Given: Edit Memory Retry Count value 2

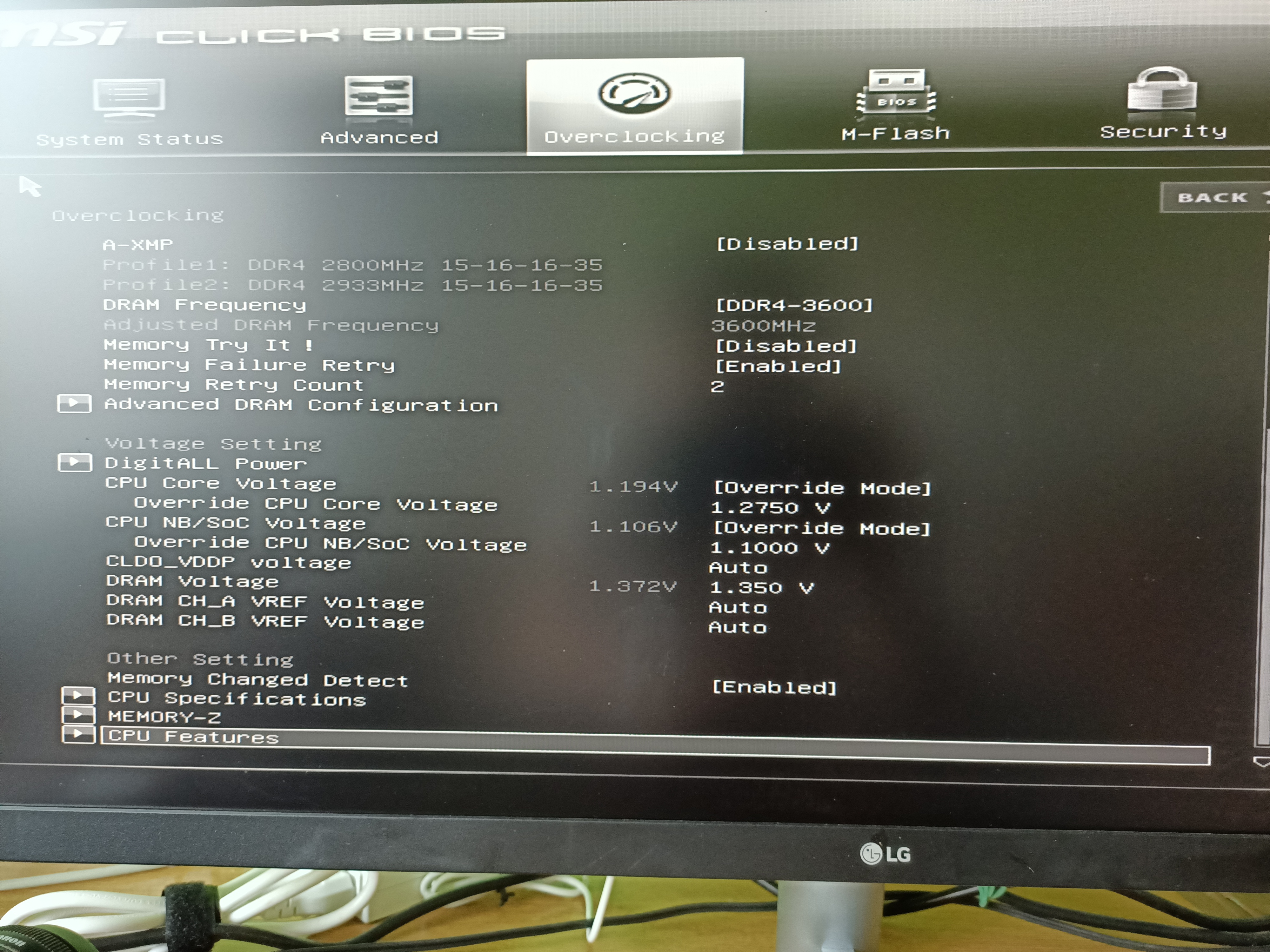Looking at the screenshot, I should click(x=717, y=386).
